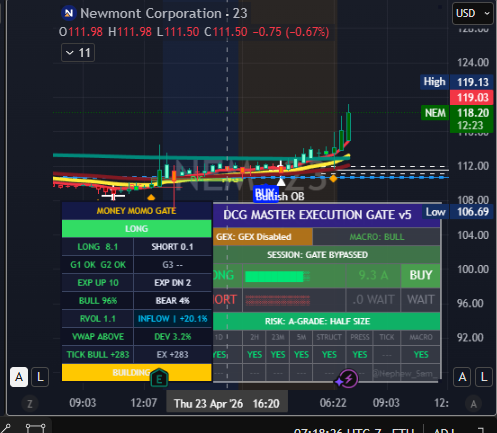Screen dimensions: 497x433
Task: Click the red short strength progress bar
Action: pos(277,300)
